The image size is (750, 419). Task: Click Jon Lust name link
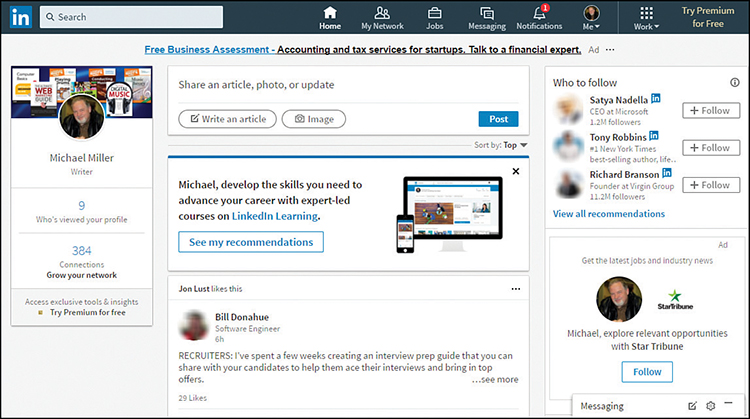tap(194, 289)
